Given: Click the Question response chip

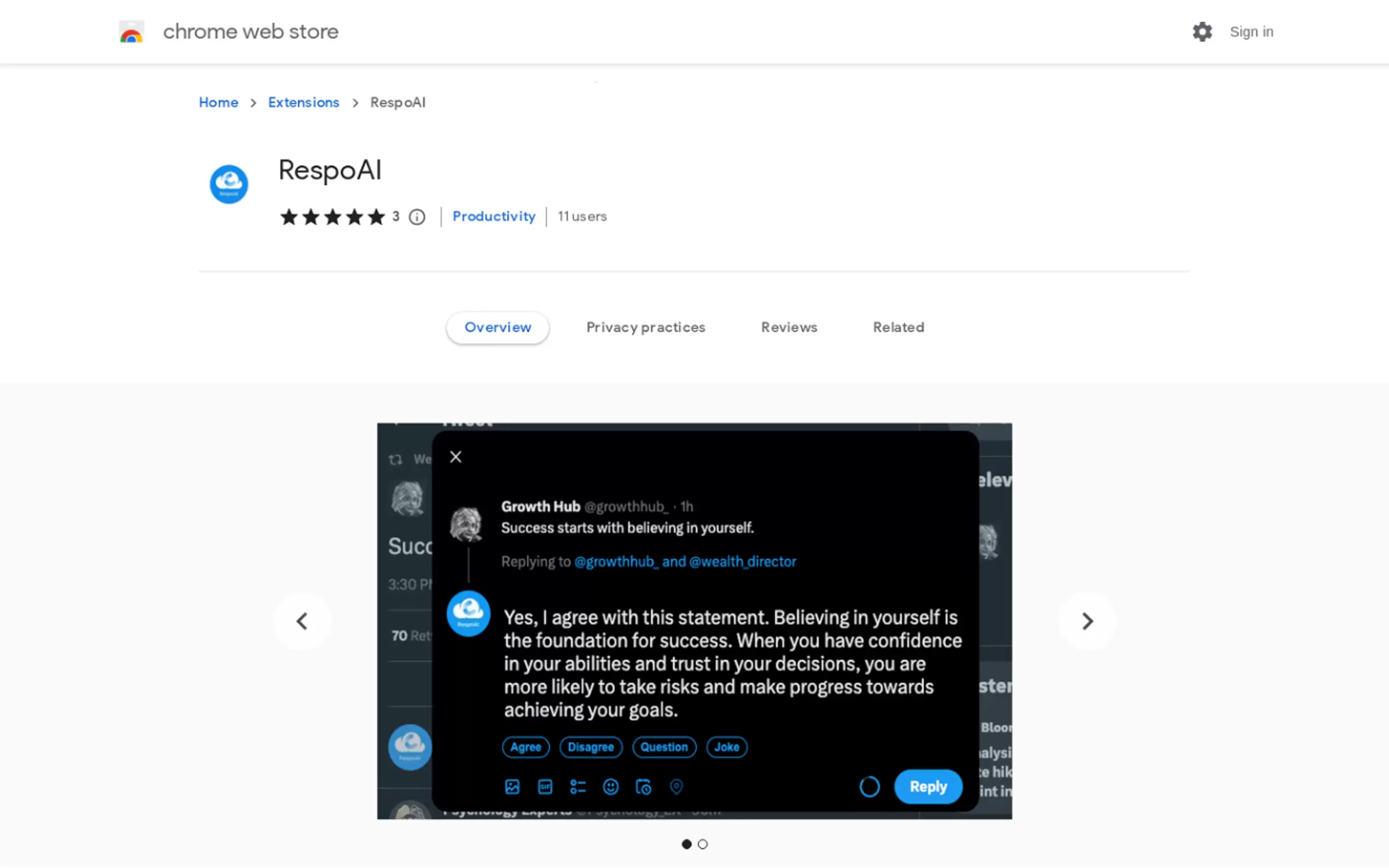Looking at the screenshot, I should pyautogui.click(x=664, y=747).
